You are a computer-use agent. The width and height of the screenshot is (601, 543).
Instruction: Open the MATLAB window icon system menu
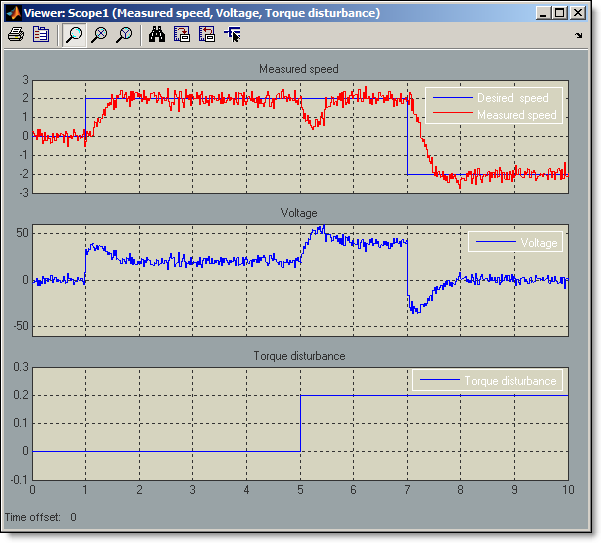13,13
